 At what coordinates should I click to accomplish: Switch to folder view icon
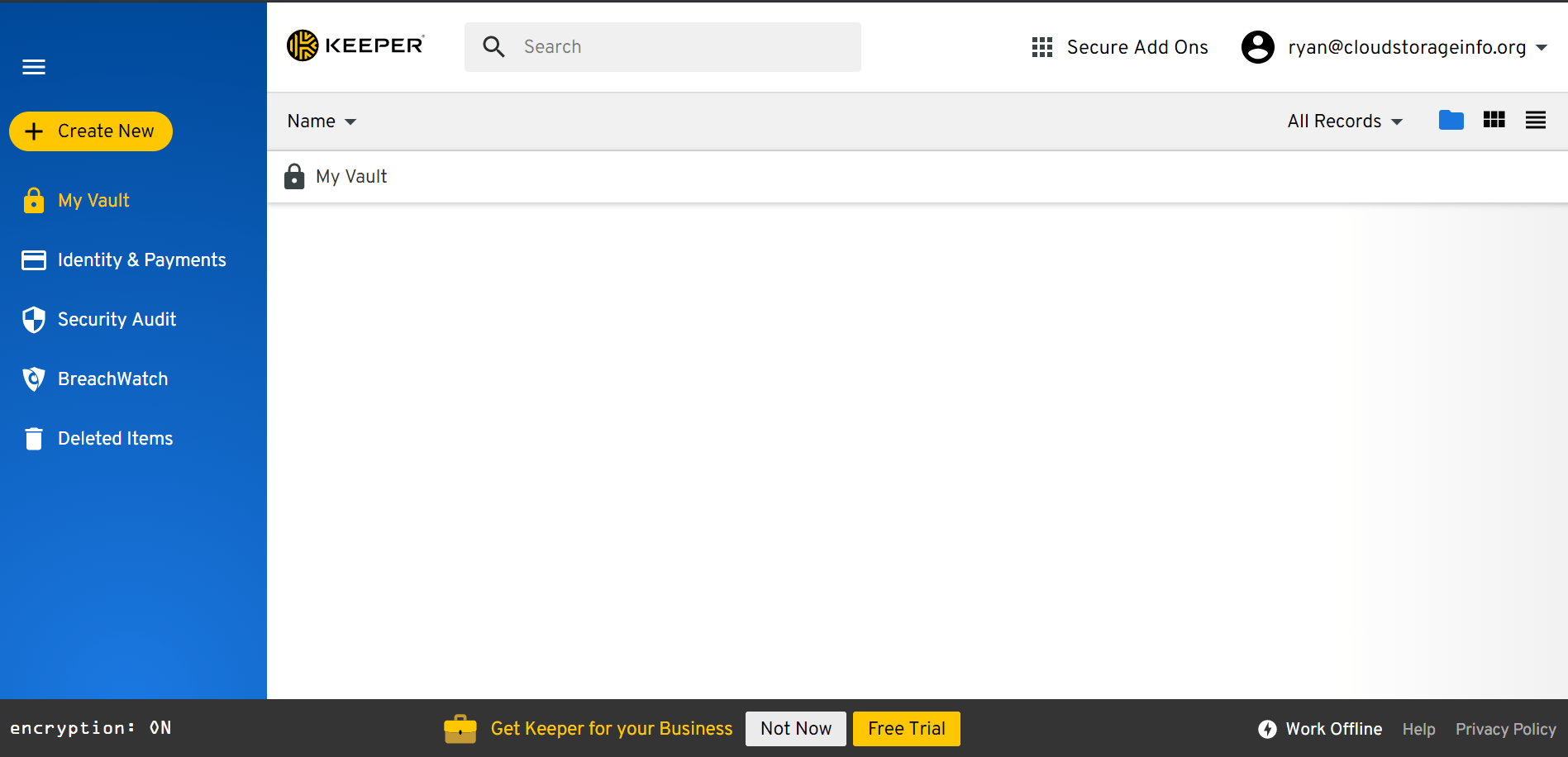1451,121
